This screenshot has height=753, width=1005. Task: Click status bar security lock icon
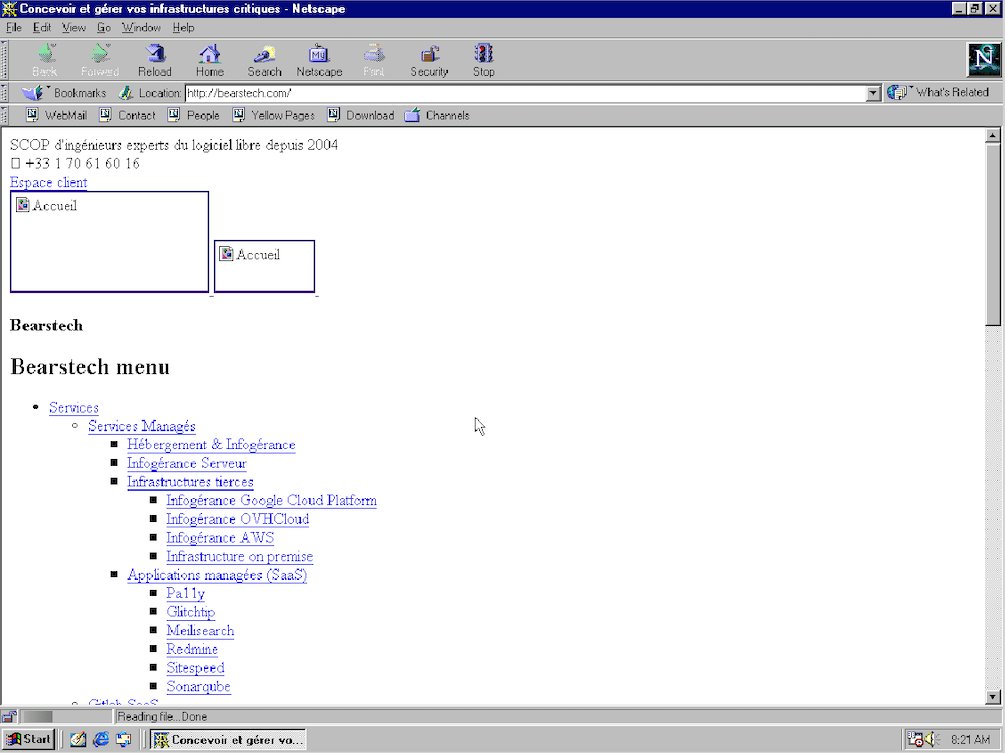pos(9,716)
